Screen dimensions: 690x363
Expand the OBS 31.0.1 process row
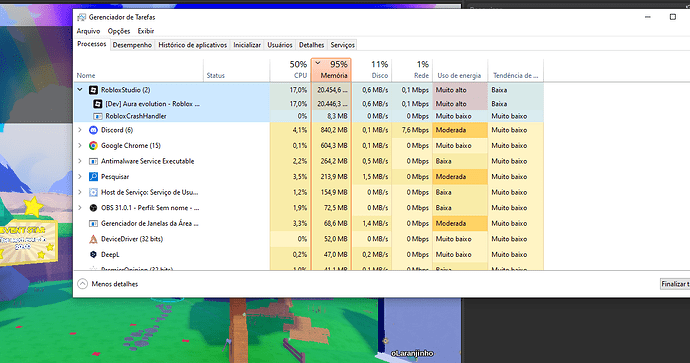(80, 208)
